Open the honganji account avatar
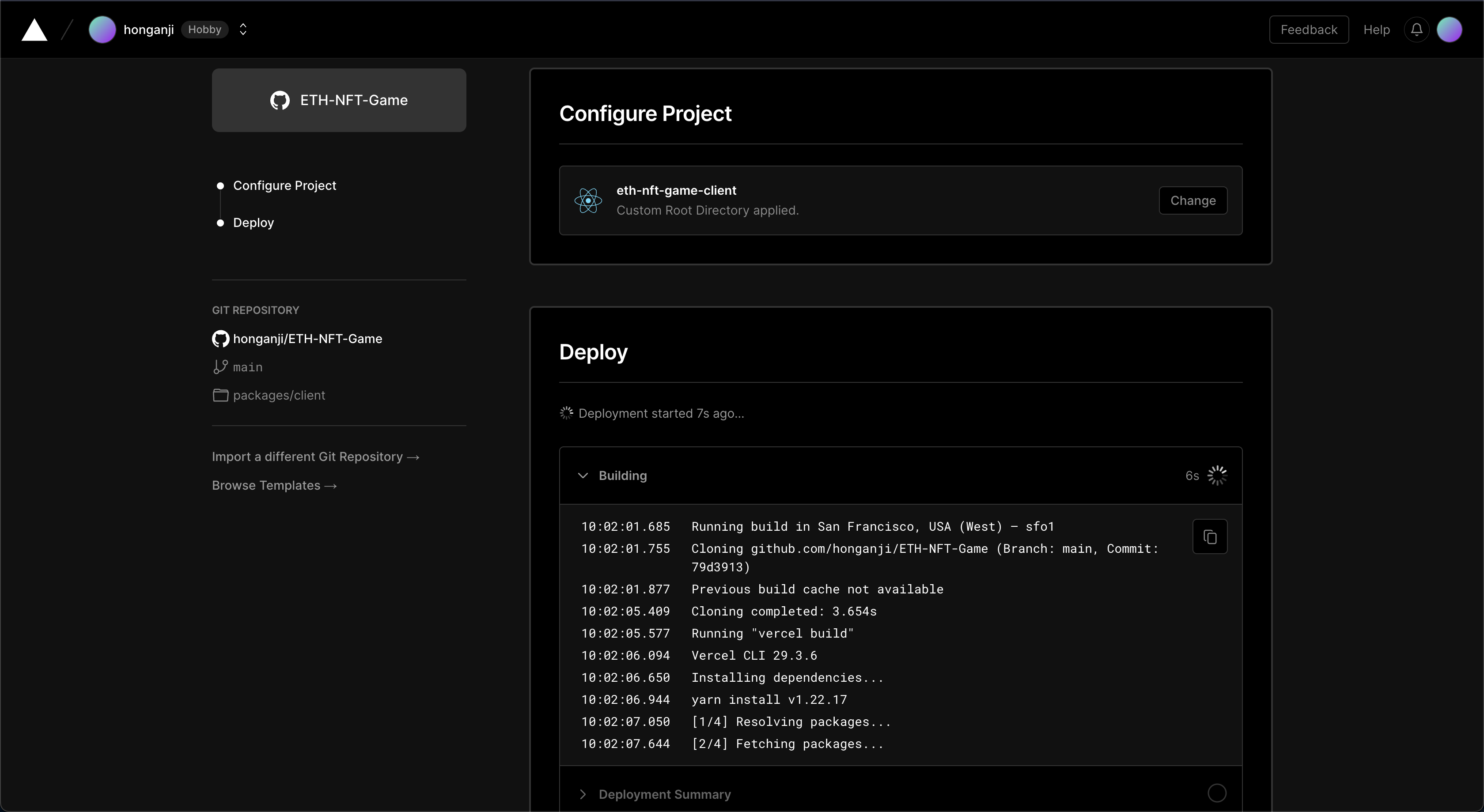 click(102, 30)
